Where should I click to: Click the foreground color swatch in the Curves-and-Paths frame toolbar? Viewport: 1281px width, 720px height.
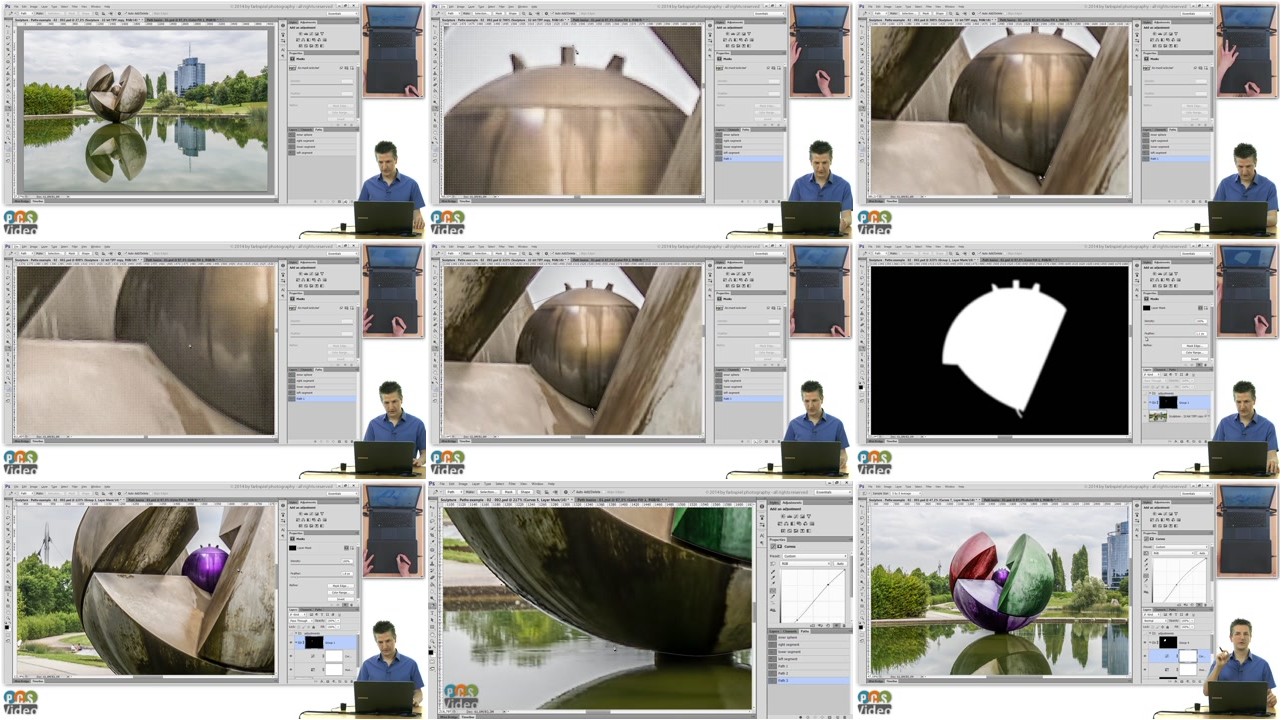[x=431, y=652]
